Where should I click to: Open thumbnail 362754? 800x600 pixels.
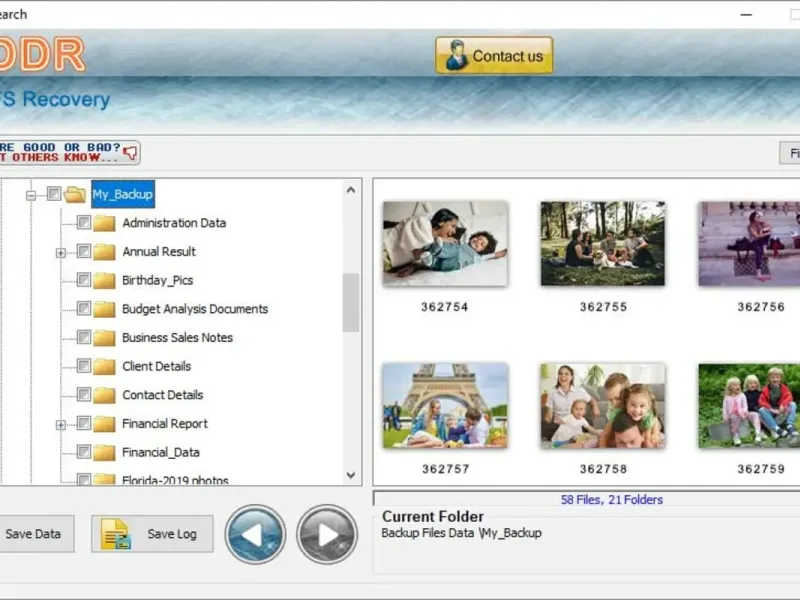[x=445, y=243]
